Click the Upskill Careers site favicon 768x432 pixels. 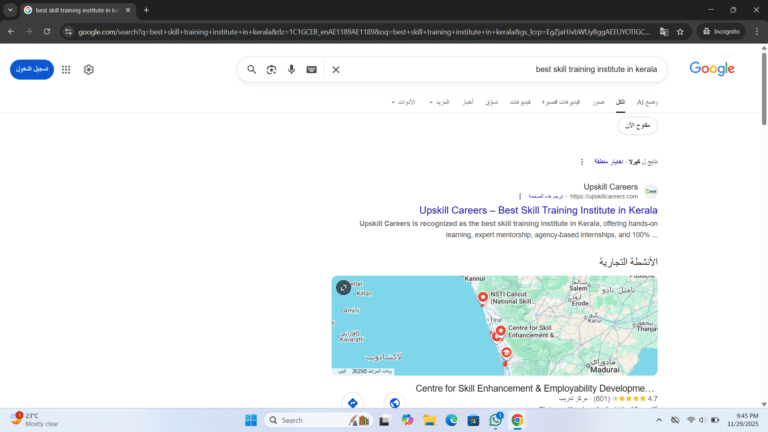coord(650,192)
